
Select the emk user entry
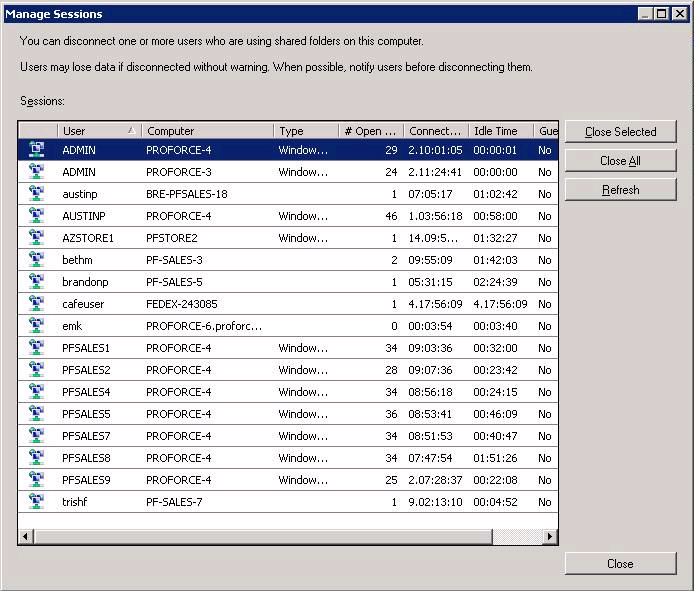click(72, 326)
